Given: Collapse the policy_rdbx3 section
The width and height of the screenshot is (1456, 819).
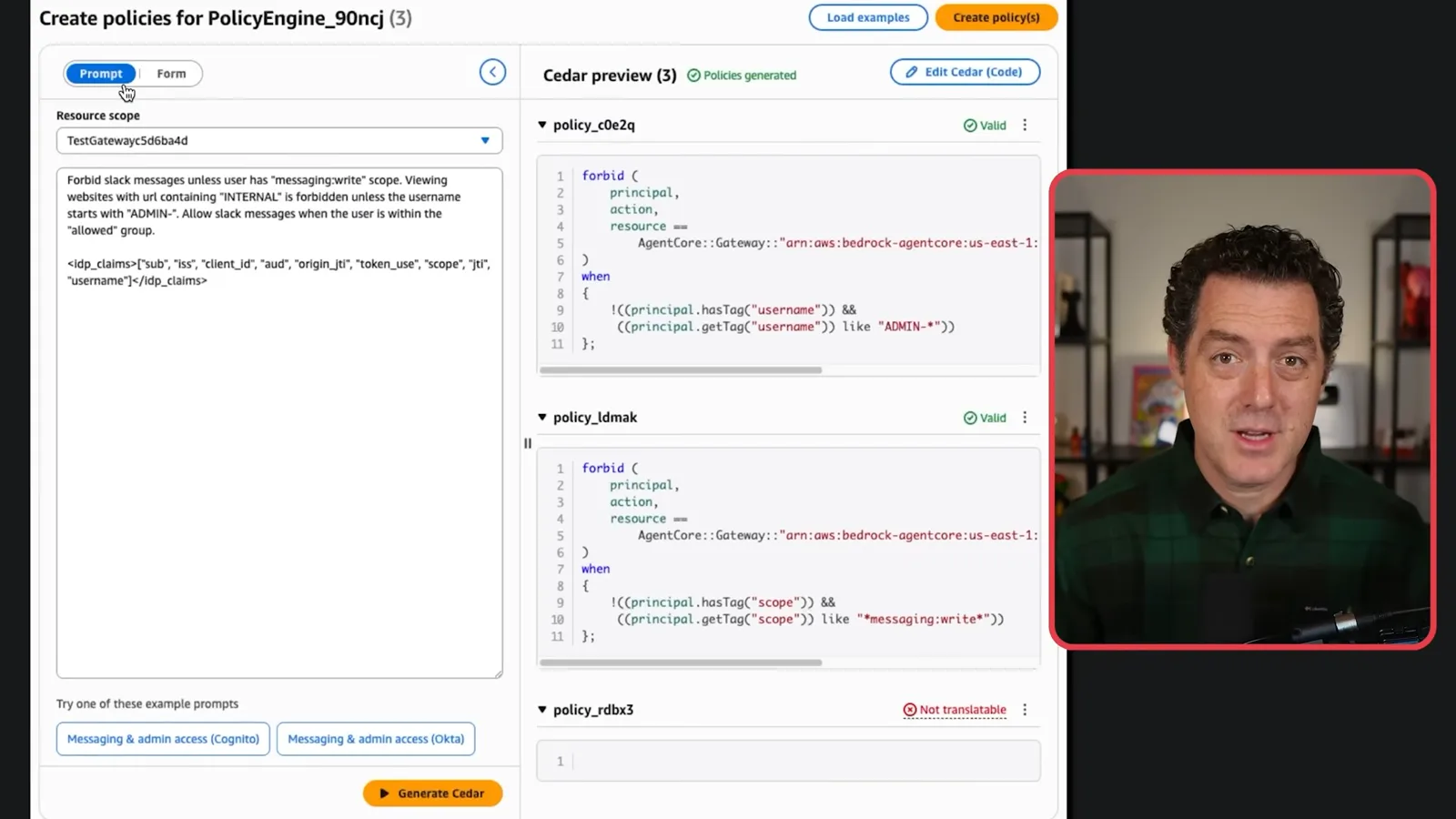Looking at the screenshot, I should tap(542, 710).
